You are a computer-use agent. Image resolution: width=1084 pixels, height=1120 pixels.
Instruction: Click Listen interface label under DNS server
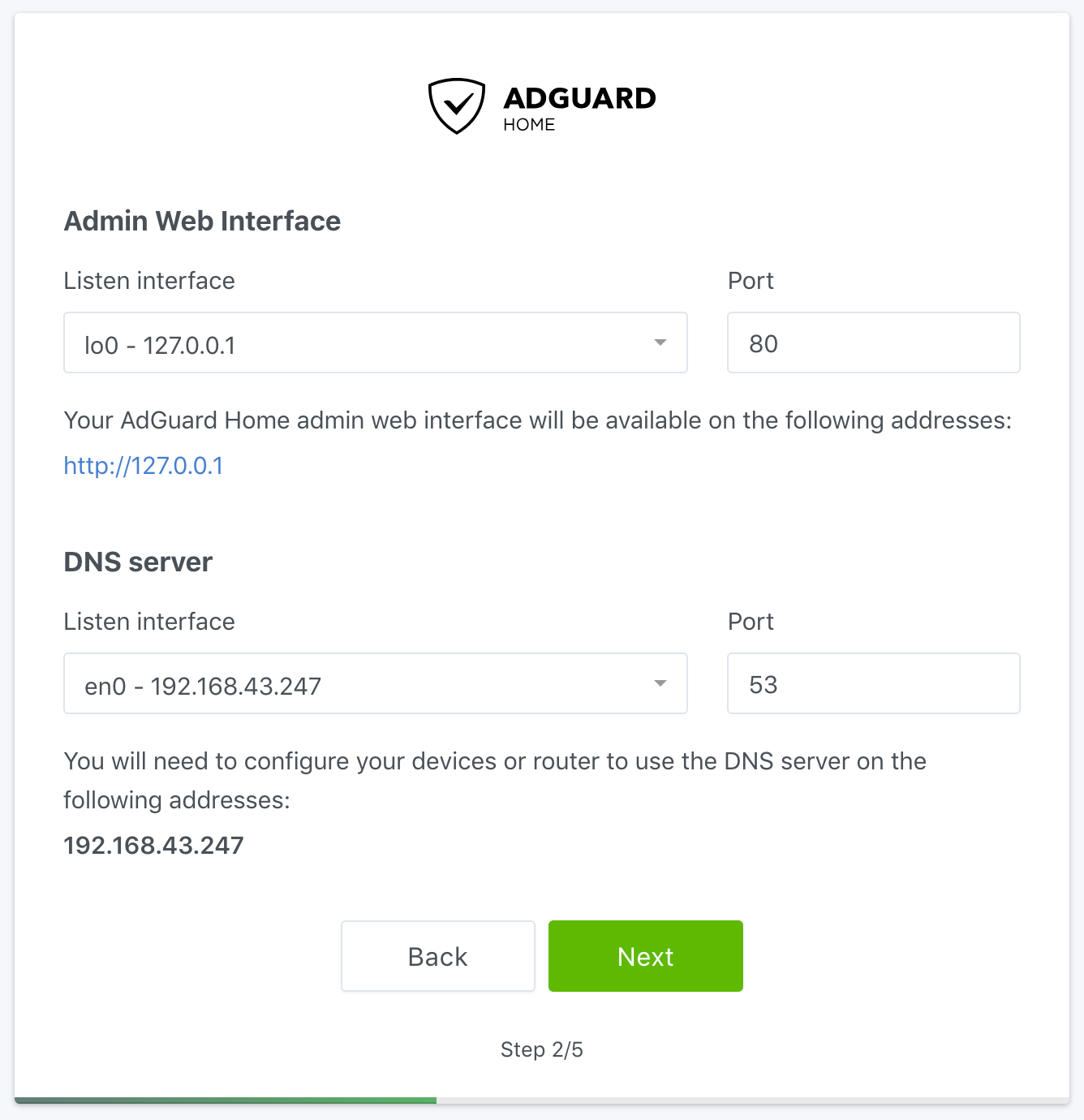point(149,622)
